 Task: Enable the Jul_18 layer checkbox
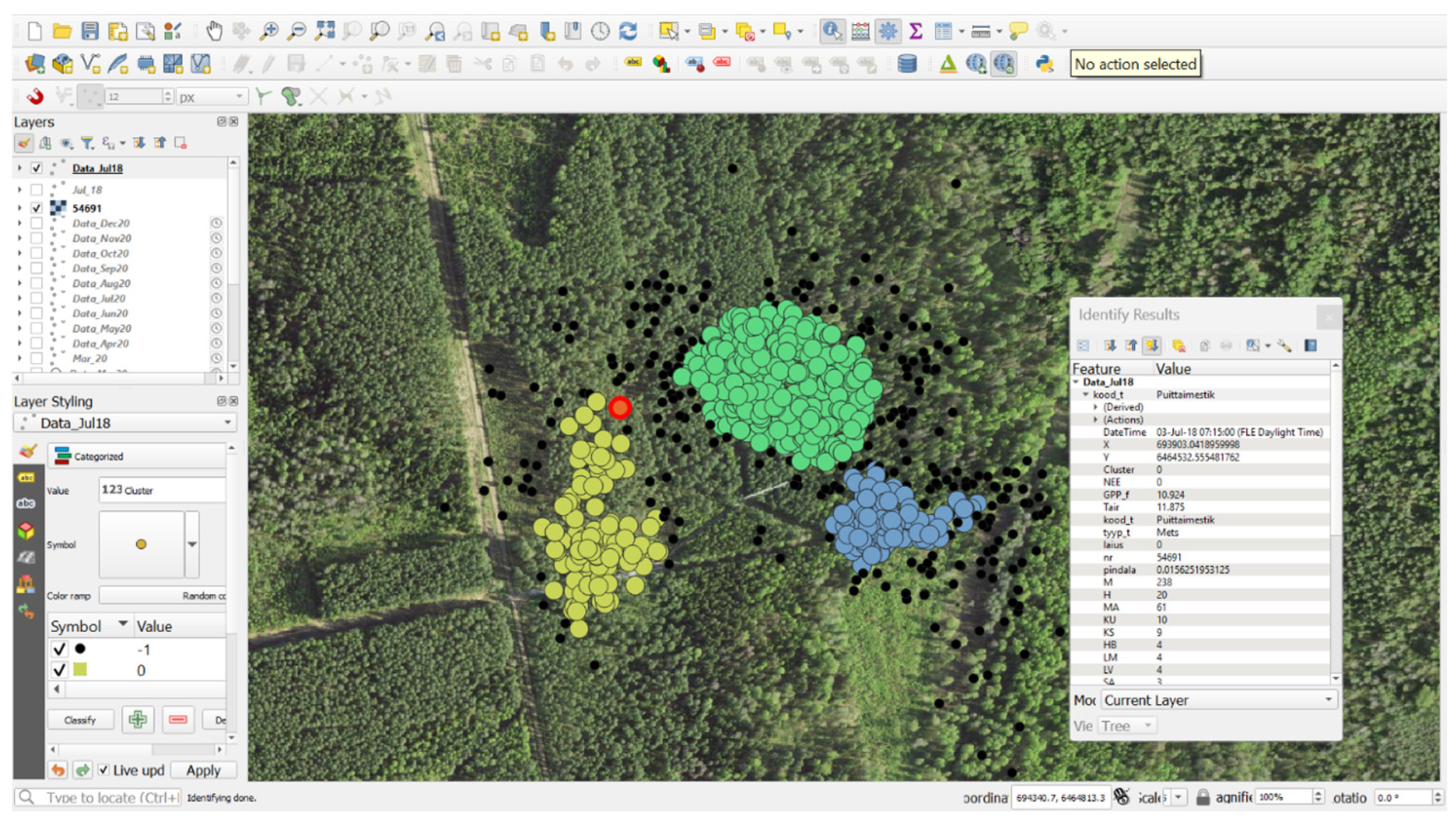[37, 189]
